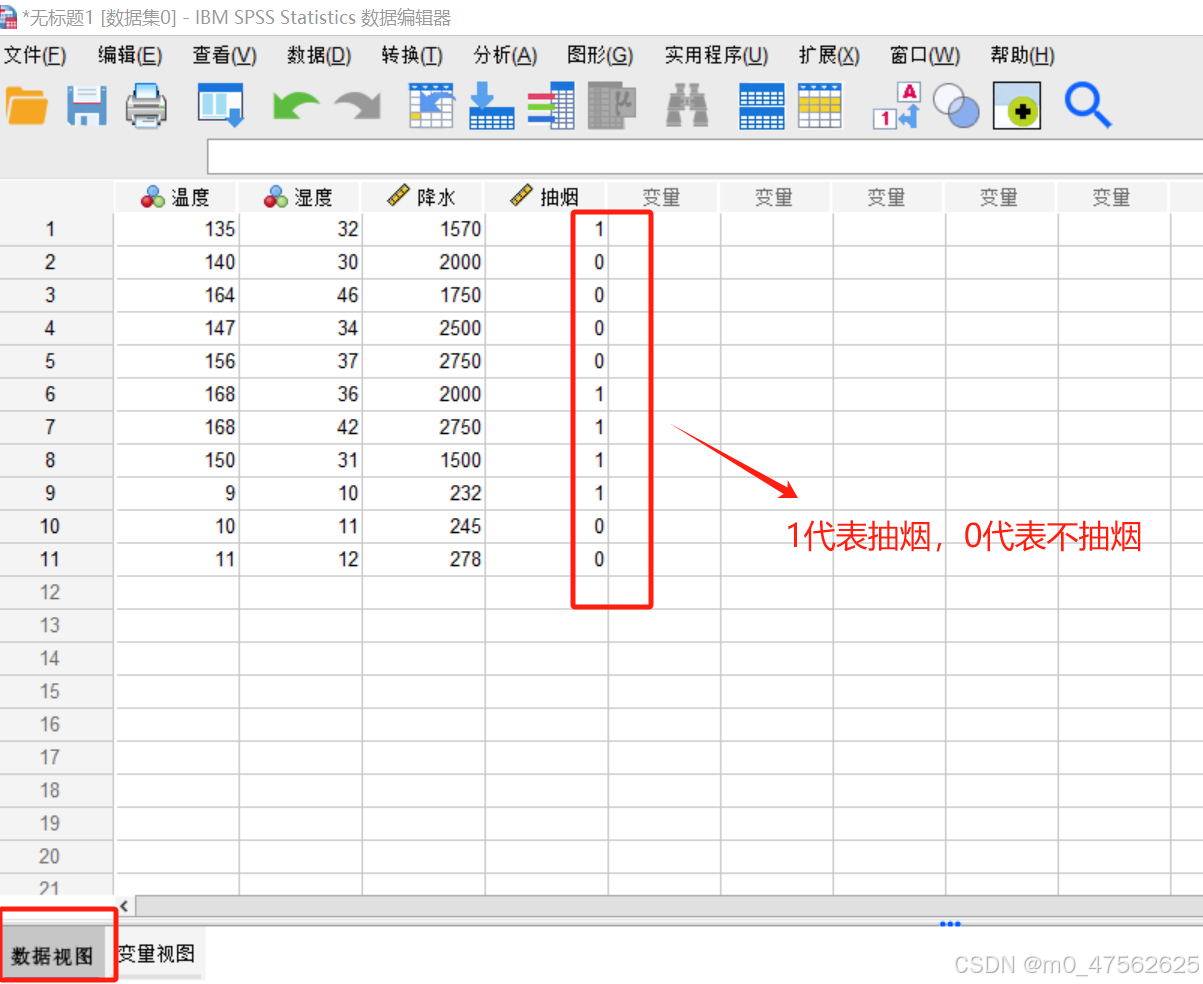
Task: Select row header number 20
Action: click(x=50, y=856)
